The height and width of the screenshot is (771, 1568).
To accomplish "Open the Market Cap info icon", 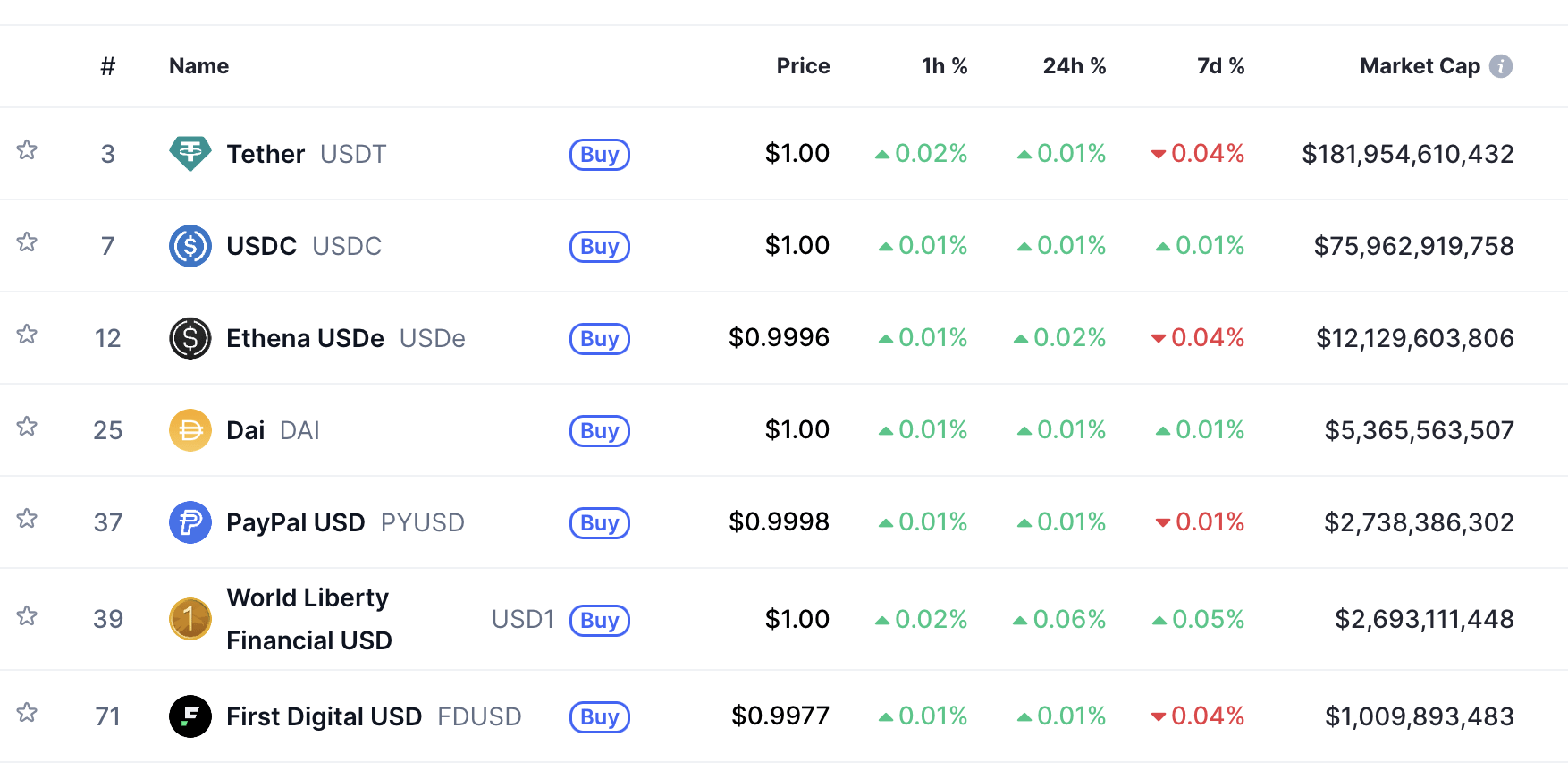I will [1501, 66].
